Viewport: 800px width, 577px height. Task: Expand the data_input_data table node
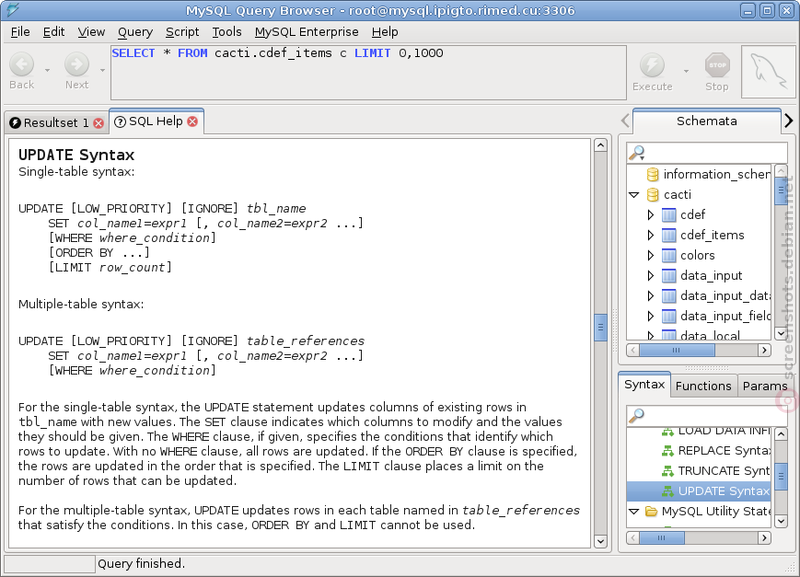click(x=651, y=296)
